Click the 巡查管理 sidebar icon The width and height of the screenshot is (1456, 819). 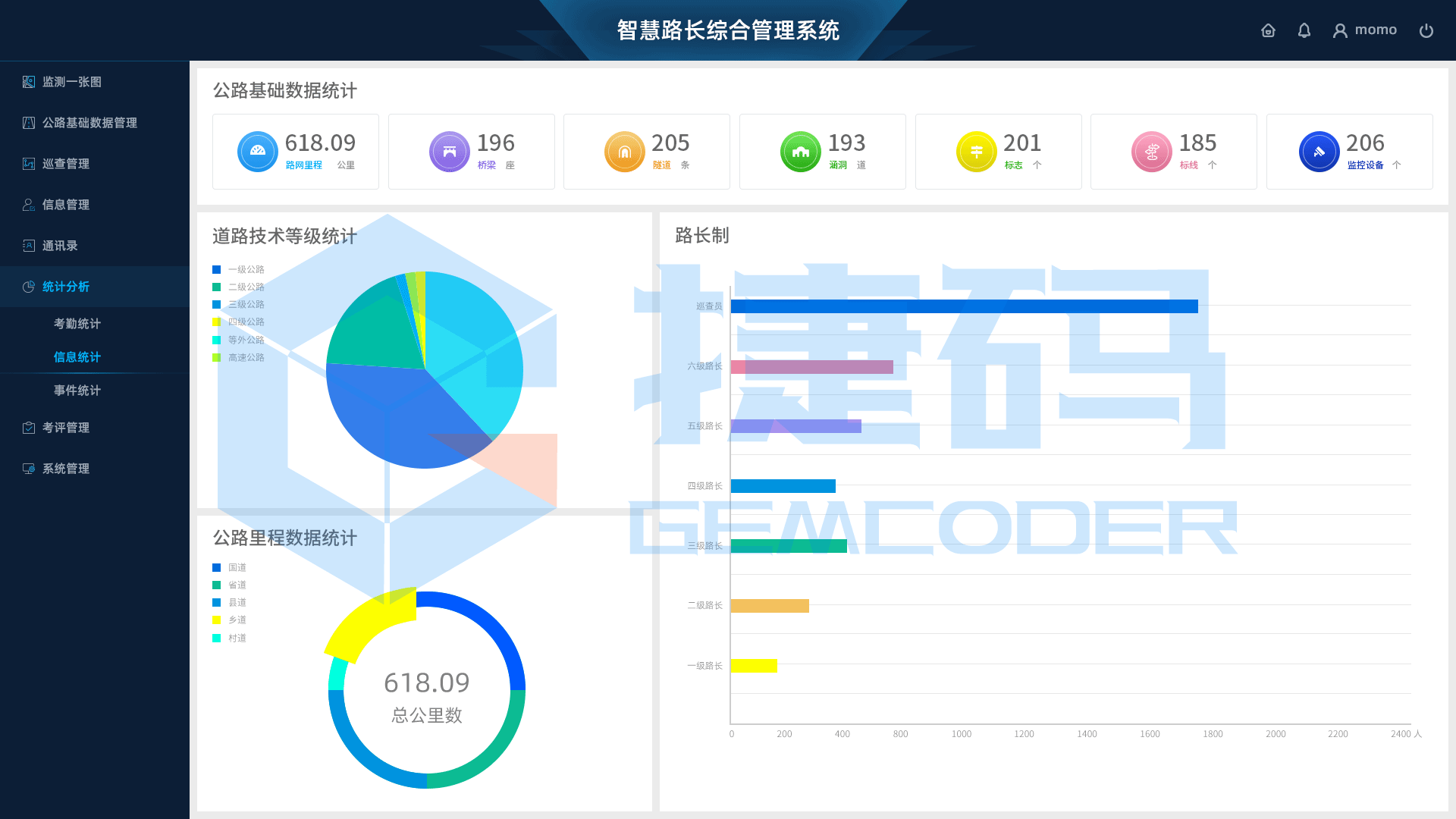tap(29, 164)
